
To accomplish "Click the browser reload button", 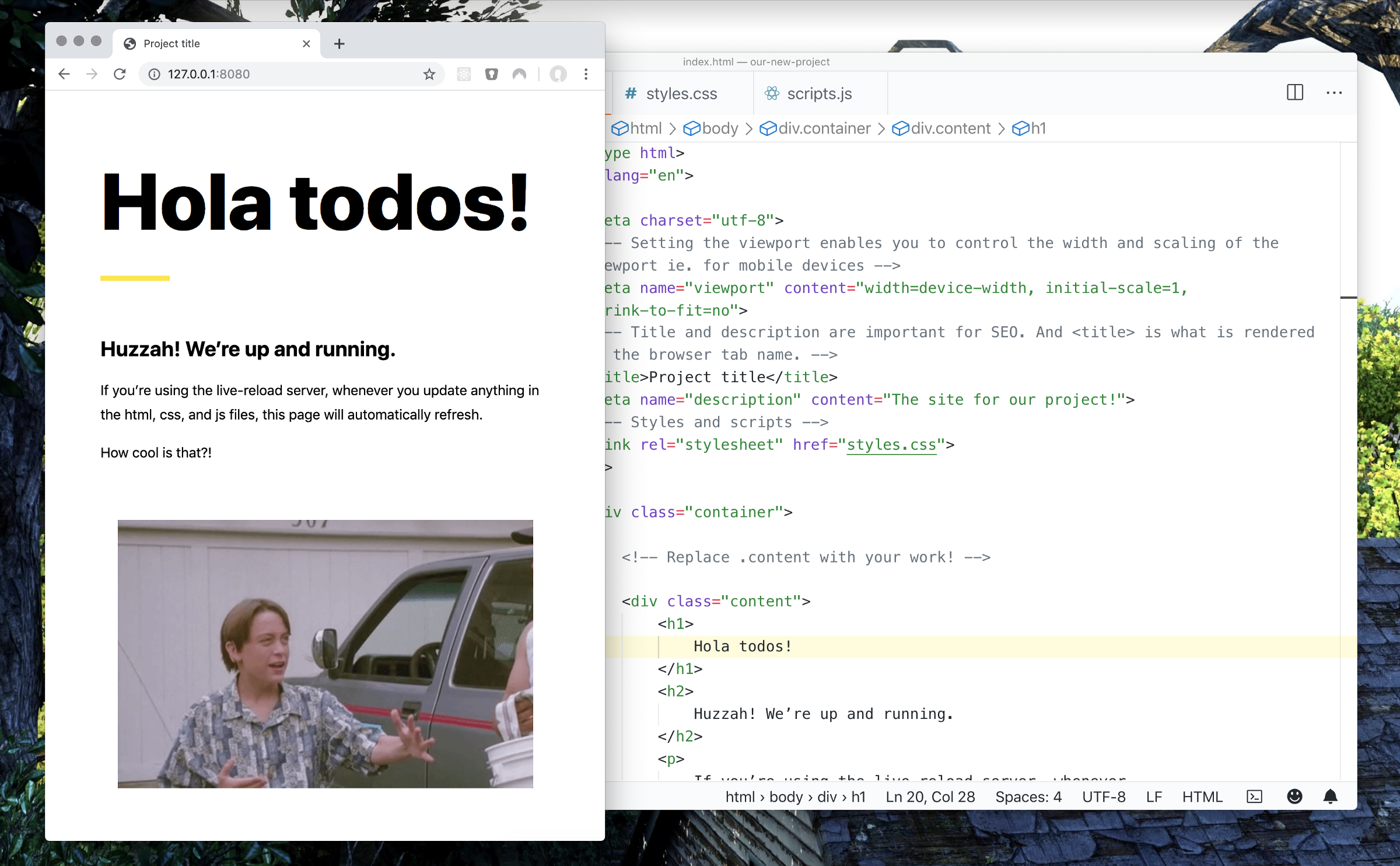I will pos(120,74).
